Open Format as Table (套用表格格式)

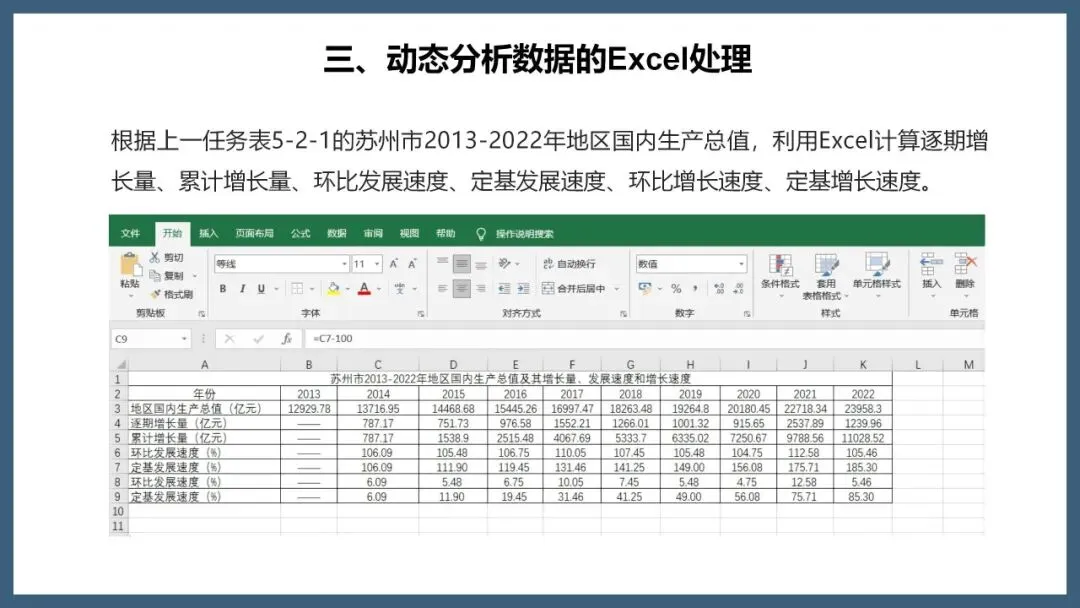825,277
